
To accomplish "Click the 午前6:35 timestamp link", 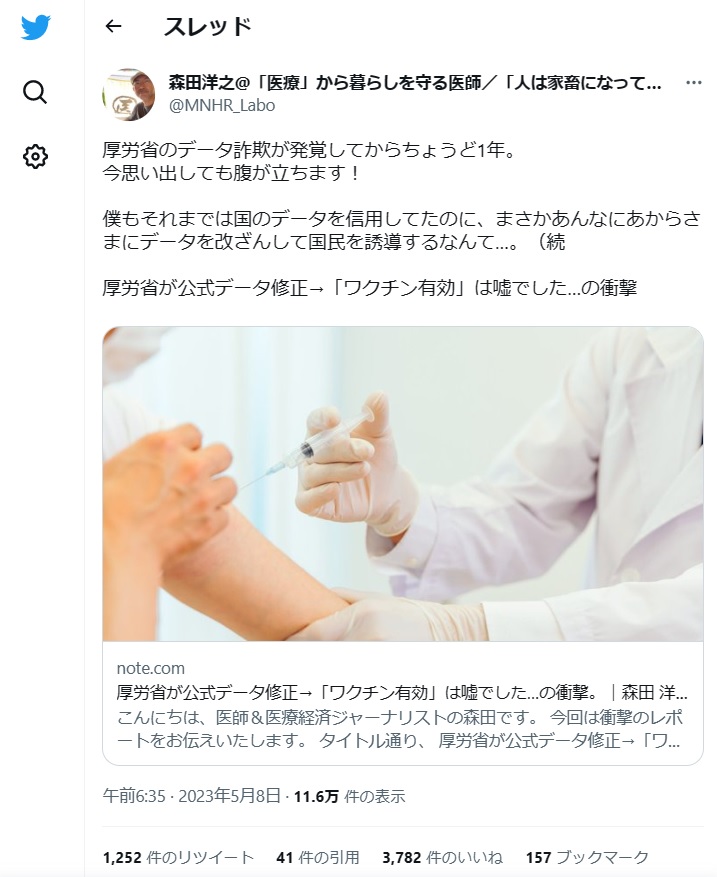I will (x=134, y=795).
